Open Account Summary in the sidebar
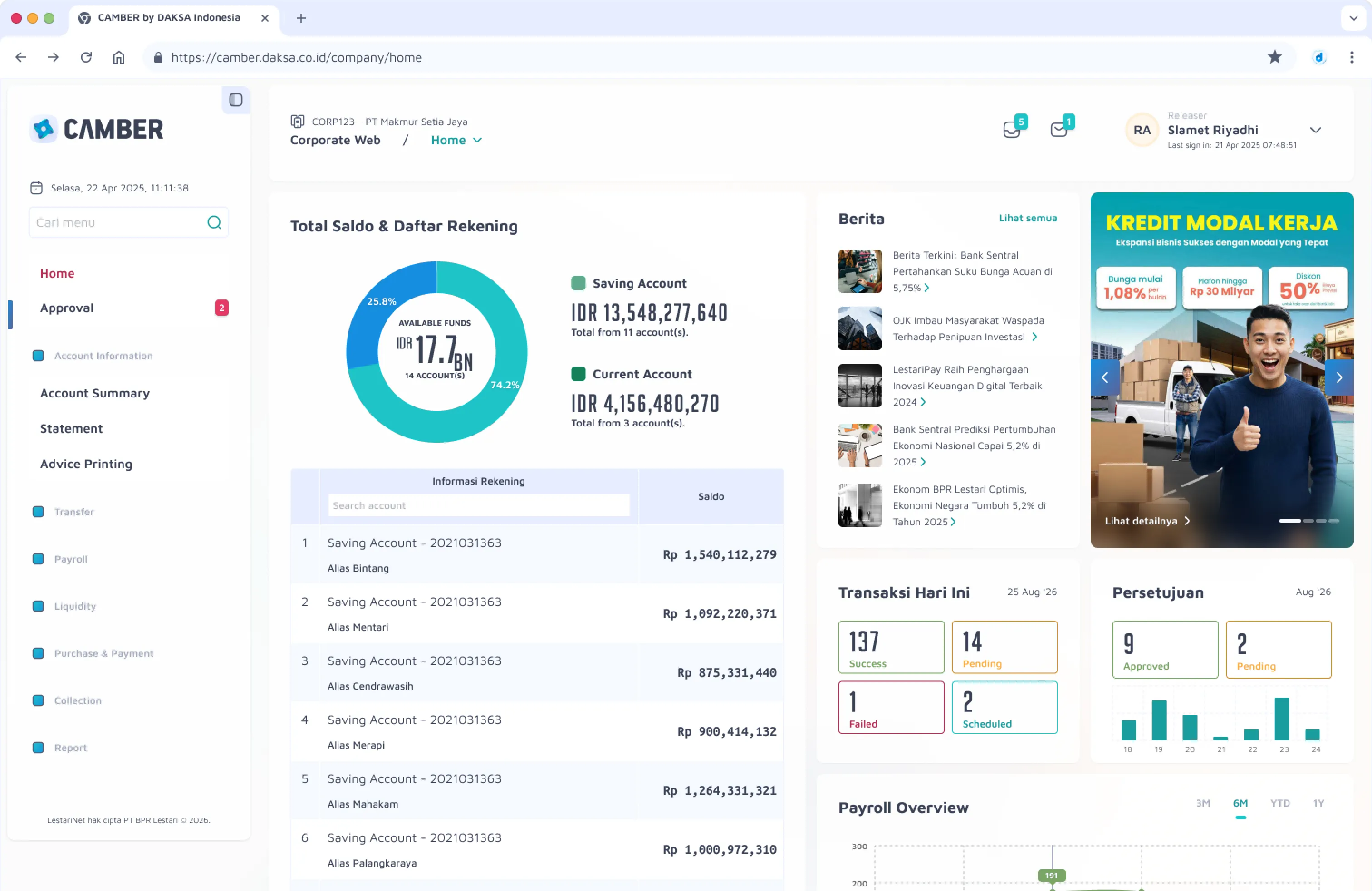This screenshot has height=891, width=1372. click(x=95, y=393)
